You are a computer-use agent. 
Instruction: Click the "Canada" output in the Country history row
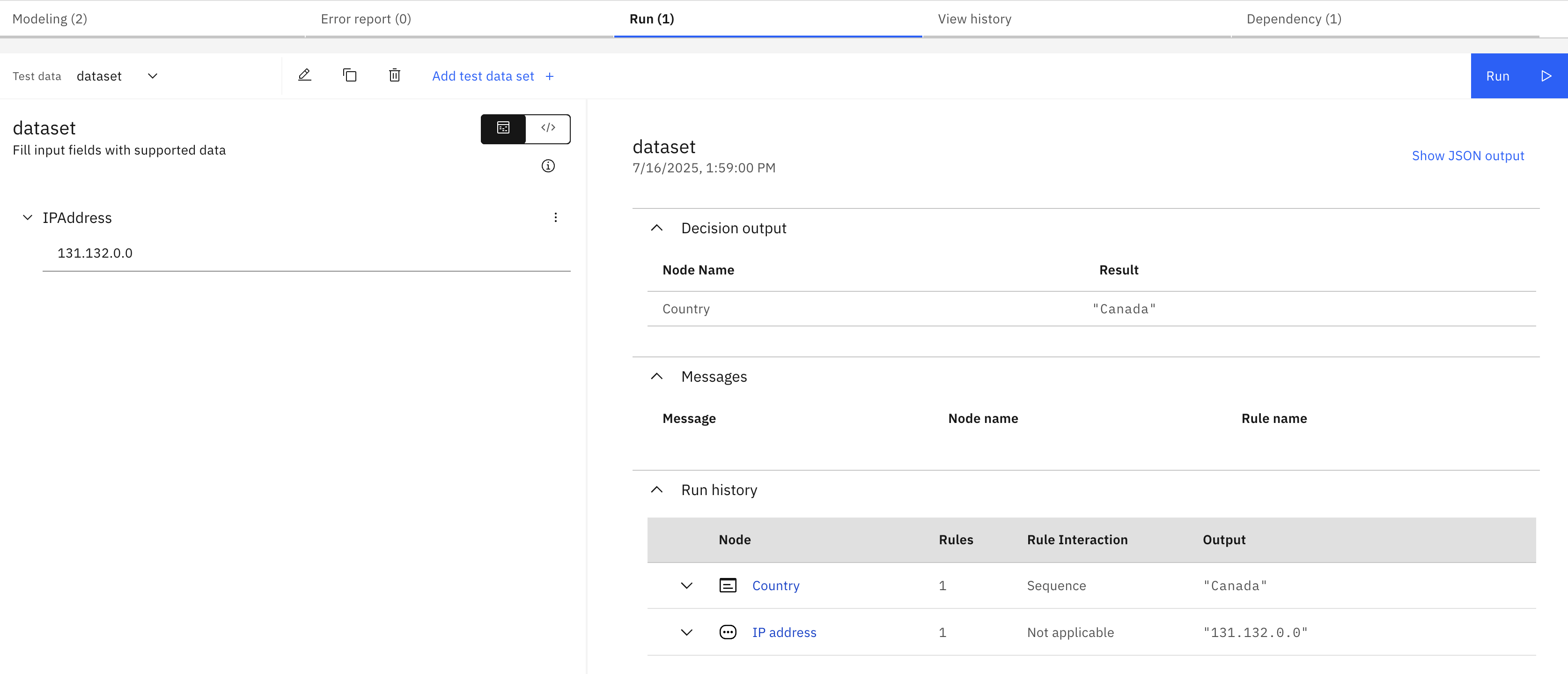coord(1235,586)
